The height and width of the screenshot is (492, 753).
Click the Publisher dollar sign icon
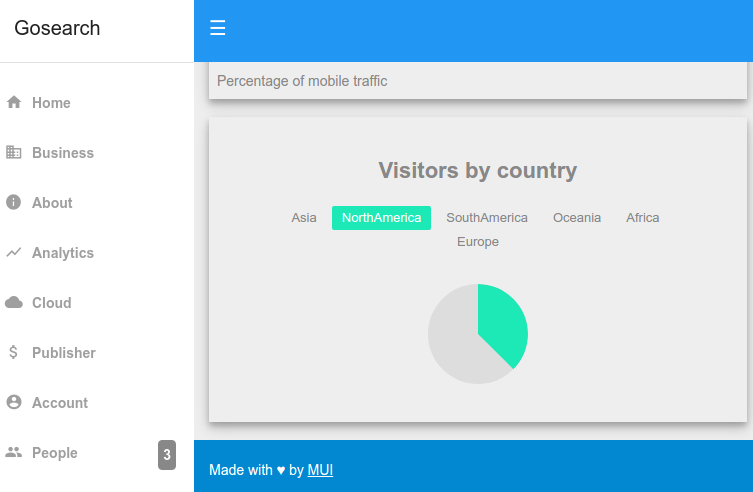click(x=13, y=352)
